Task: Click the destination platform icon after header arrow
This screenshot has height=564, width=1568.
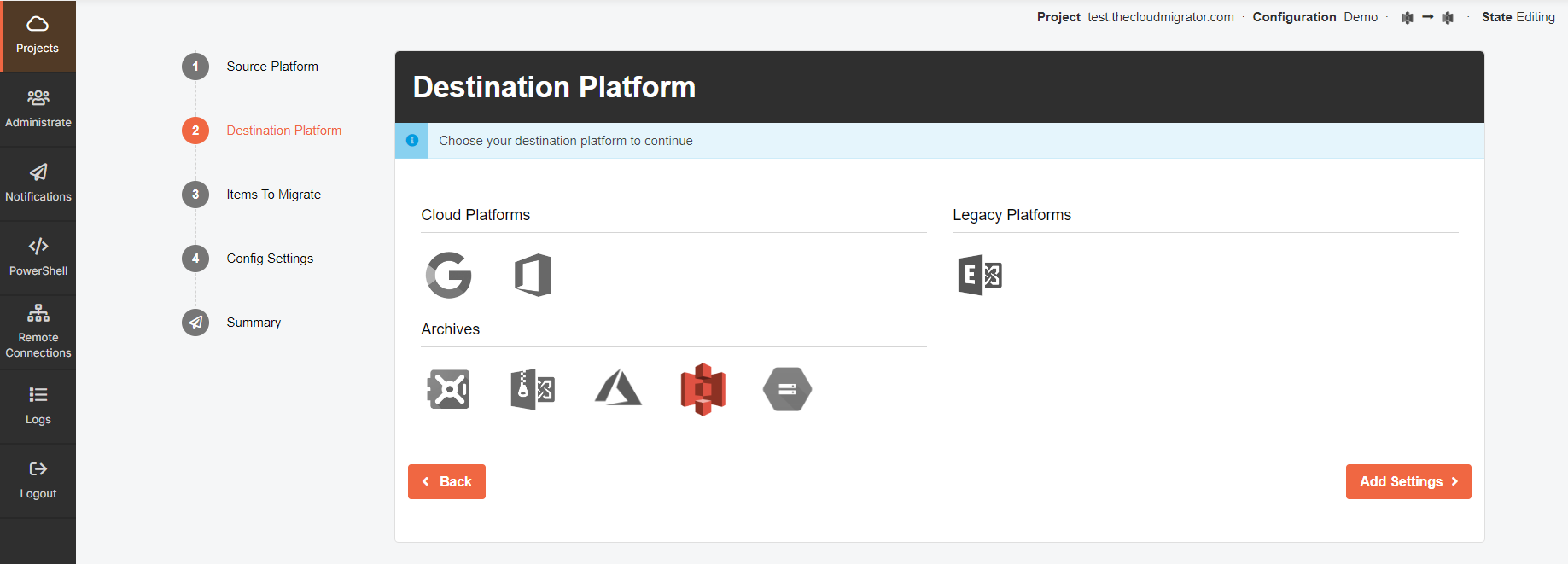Action: (x=1448, y=17)
